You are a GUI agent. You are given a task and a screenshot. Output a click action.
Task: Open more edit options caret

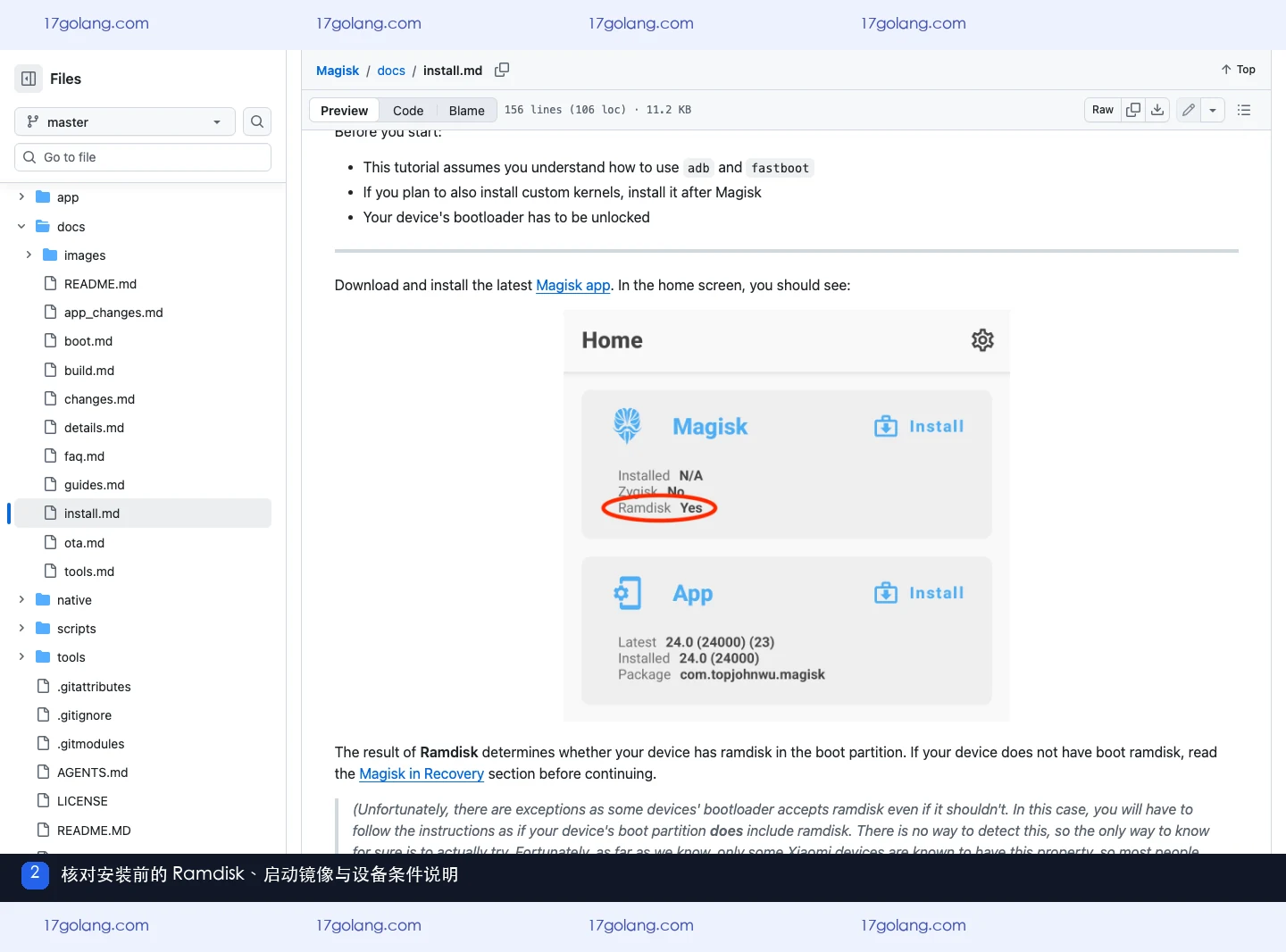pyautogui.click(x=1213, y=110)
